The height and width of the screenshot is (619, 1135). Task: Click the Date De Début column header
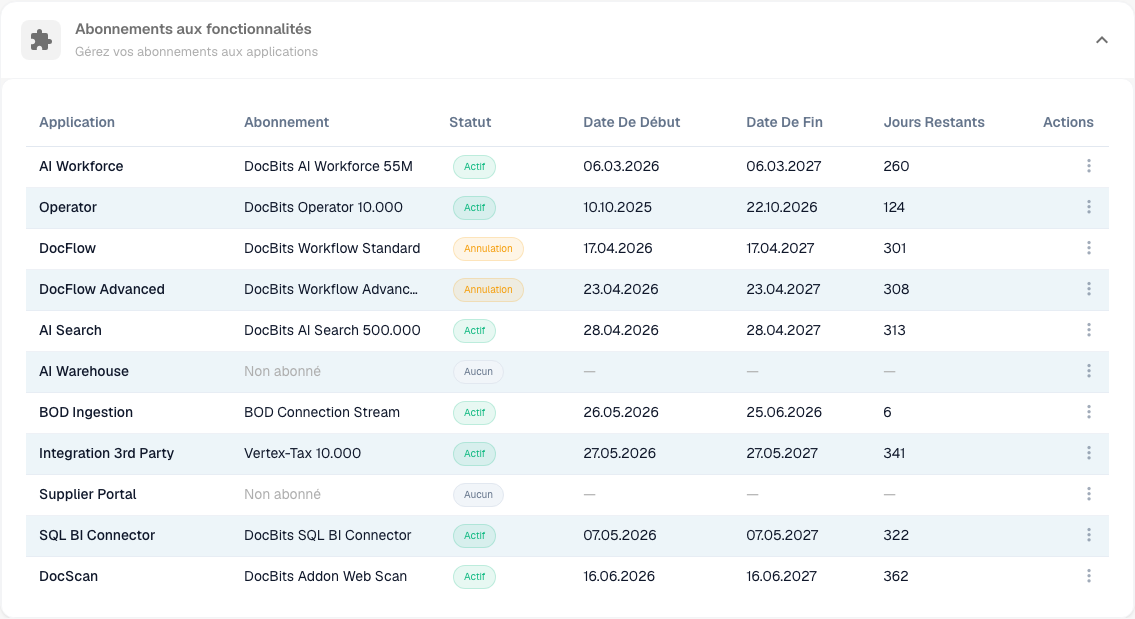(632, 122)
